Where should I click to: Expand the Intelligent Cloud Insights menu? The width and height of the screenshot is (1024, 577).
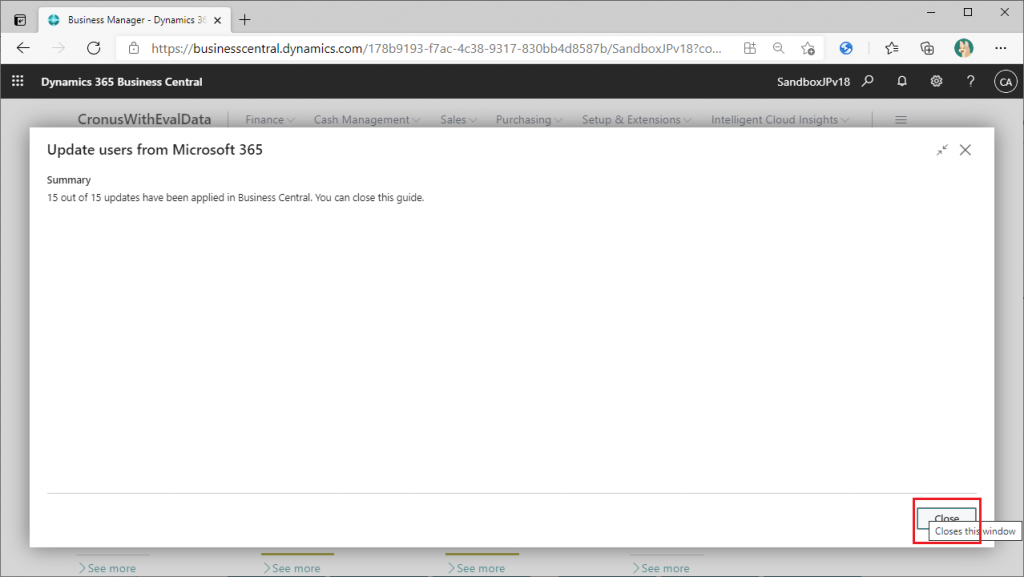(x=780, y=120)
